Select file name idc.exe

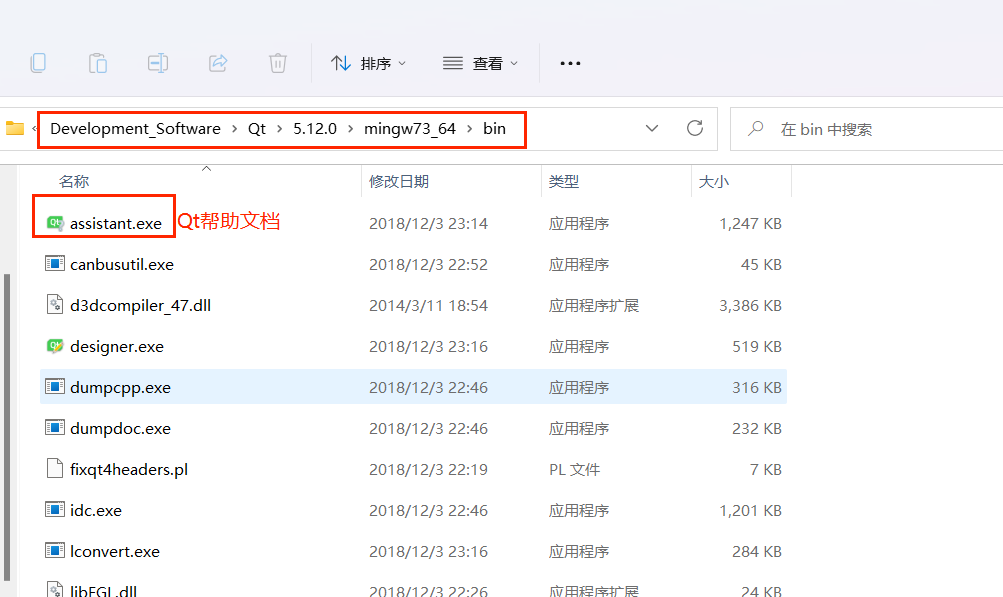pyautogui.click(x=95, y=510)
